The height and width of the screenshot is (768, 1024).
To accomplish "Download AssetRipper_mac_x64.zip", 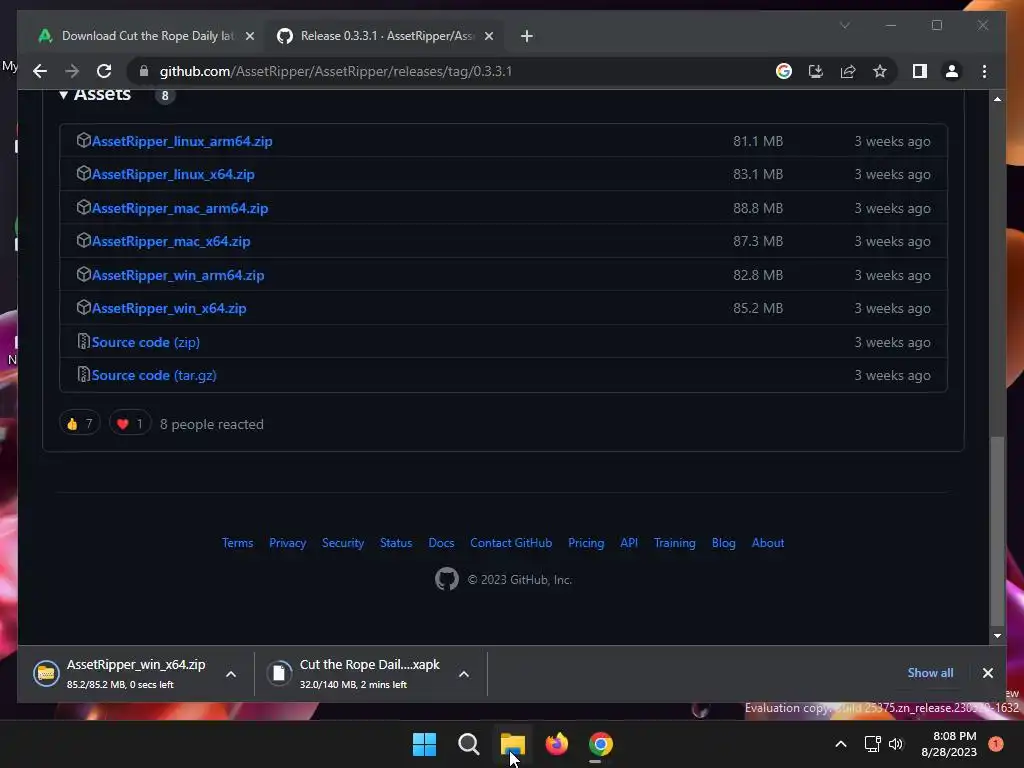I will pos(171,242).
